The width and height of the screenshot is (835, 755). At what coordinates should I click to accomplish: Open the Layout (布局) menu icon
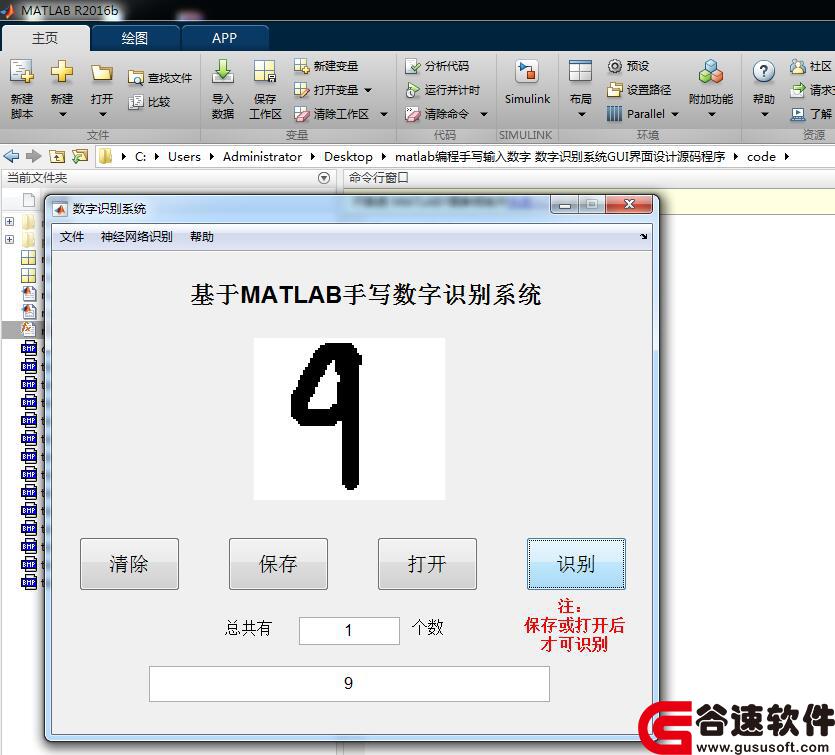click(580, 71)
